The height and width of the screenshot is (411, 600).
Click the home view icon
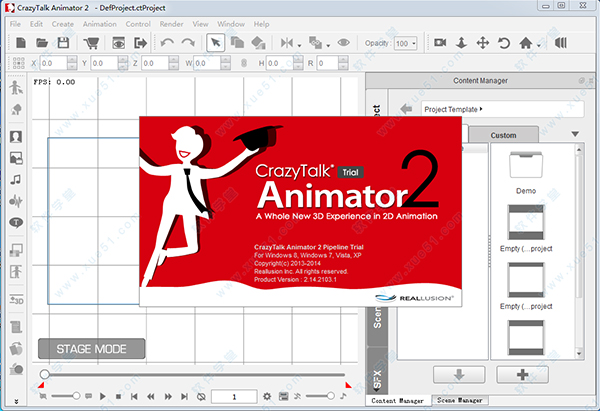pos(526,43)
